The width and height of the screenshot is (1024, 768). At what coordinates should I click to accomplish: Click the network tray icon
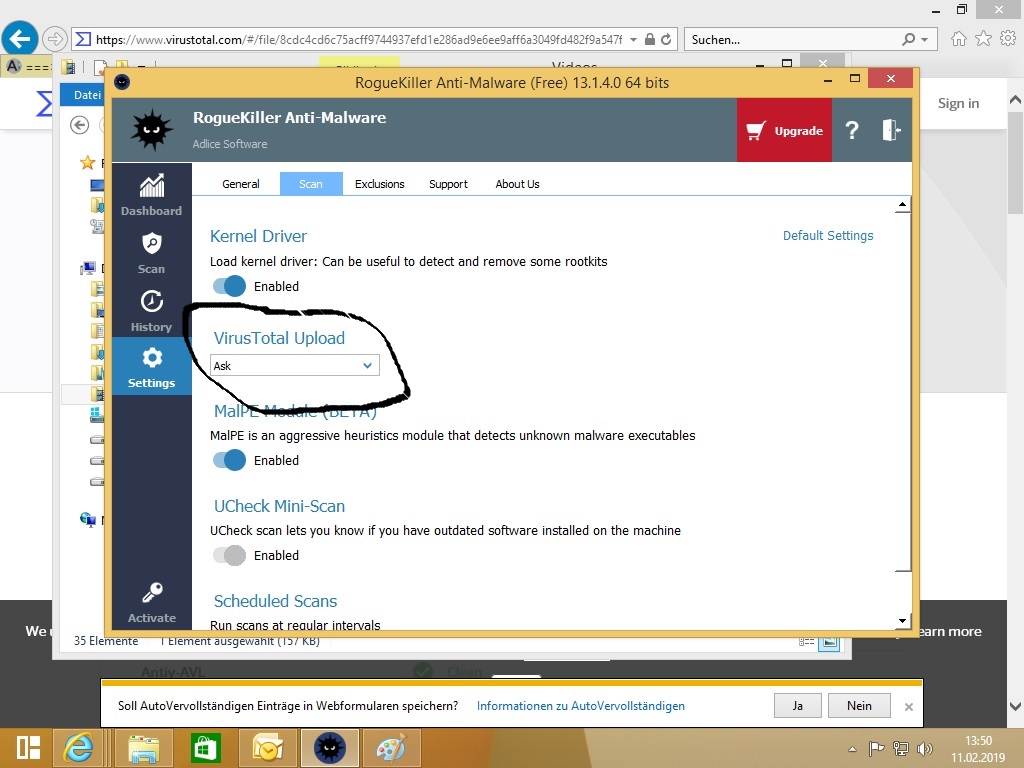click(x=901, y=748)
